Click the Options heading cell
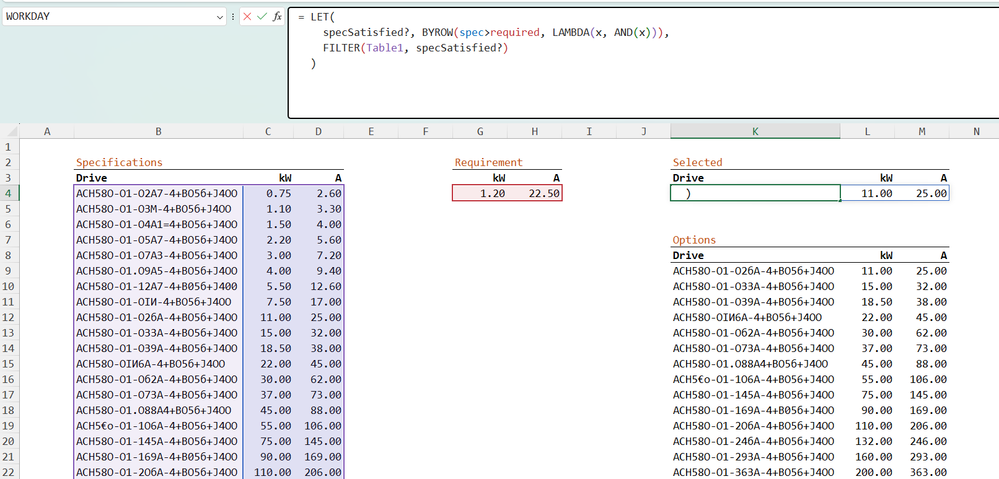The width and height of the screenshot is (999, 479). pyautogui.click(x=755, y=240)
